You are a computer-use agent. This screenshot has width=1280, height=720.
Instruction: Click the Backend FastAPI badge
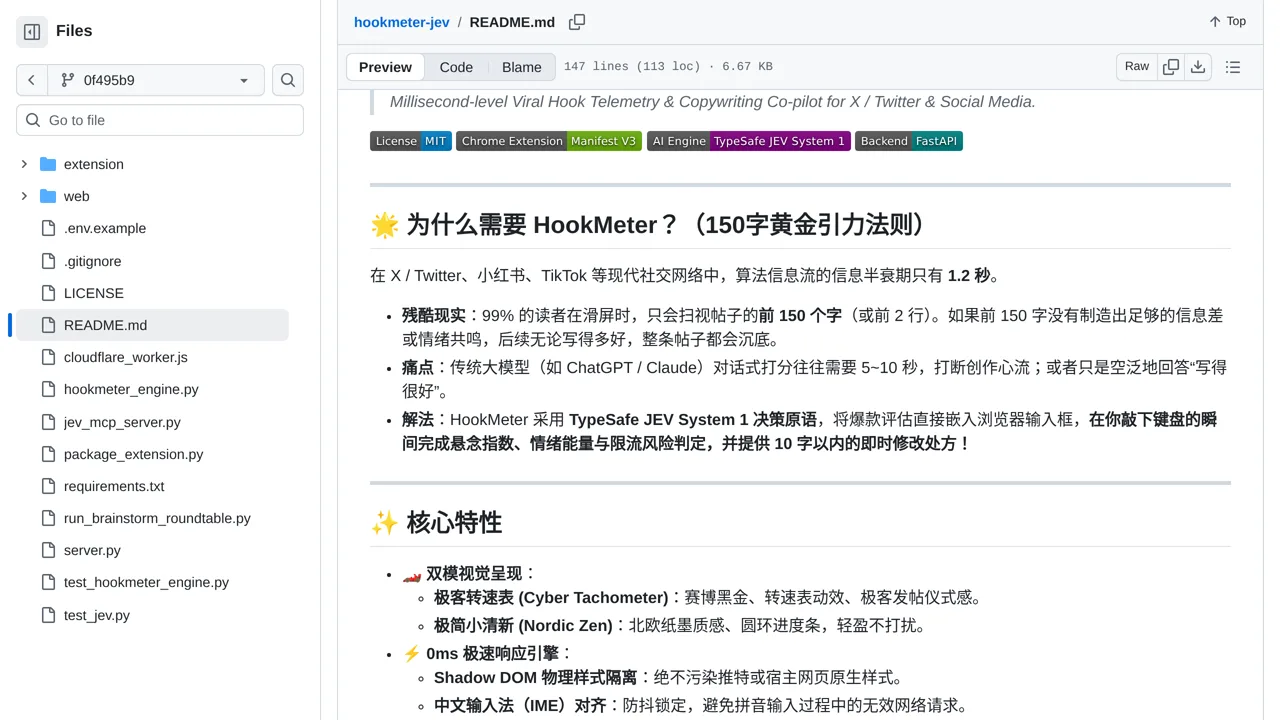909,141
